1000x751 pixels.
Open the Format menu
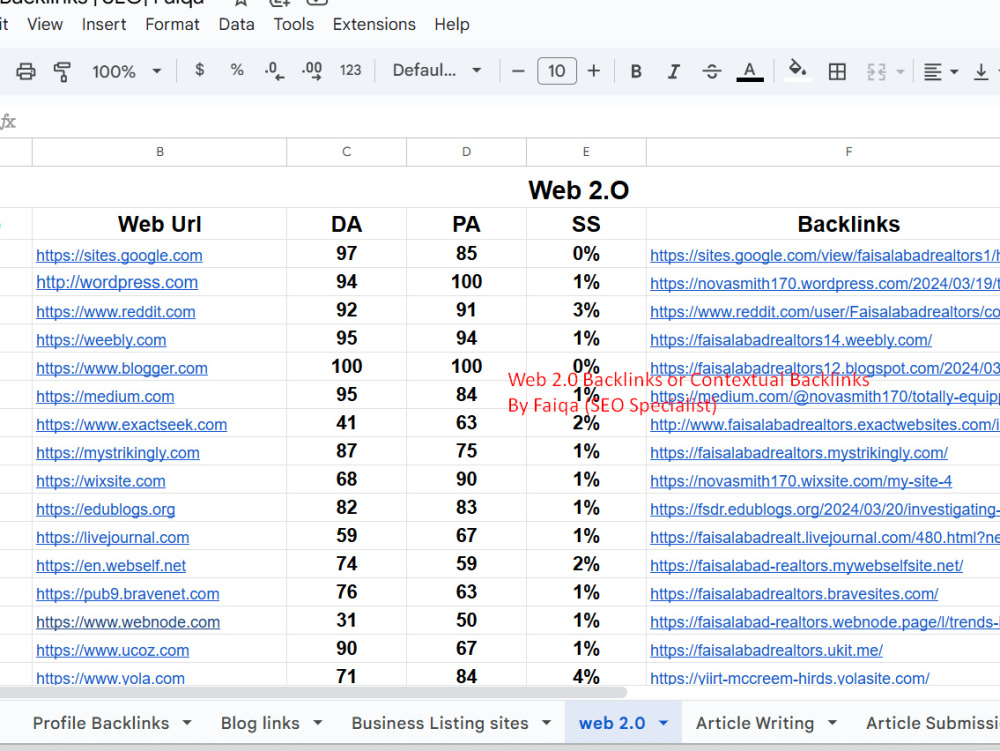(x=172, y=24)
